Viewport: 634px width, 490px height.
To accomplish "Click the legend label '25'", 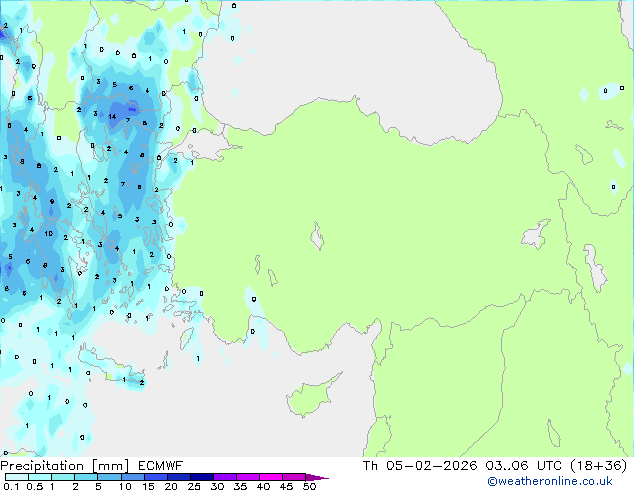I will 194,486.
